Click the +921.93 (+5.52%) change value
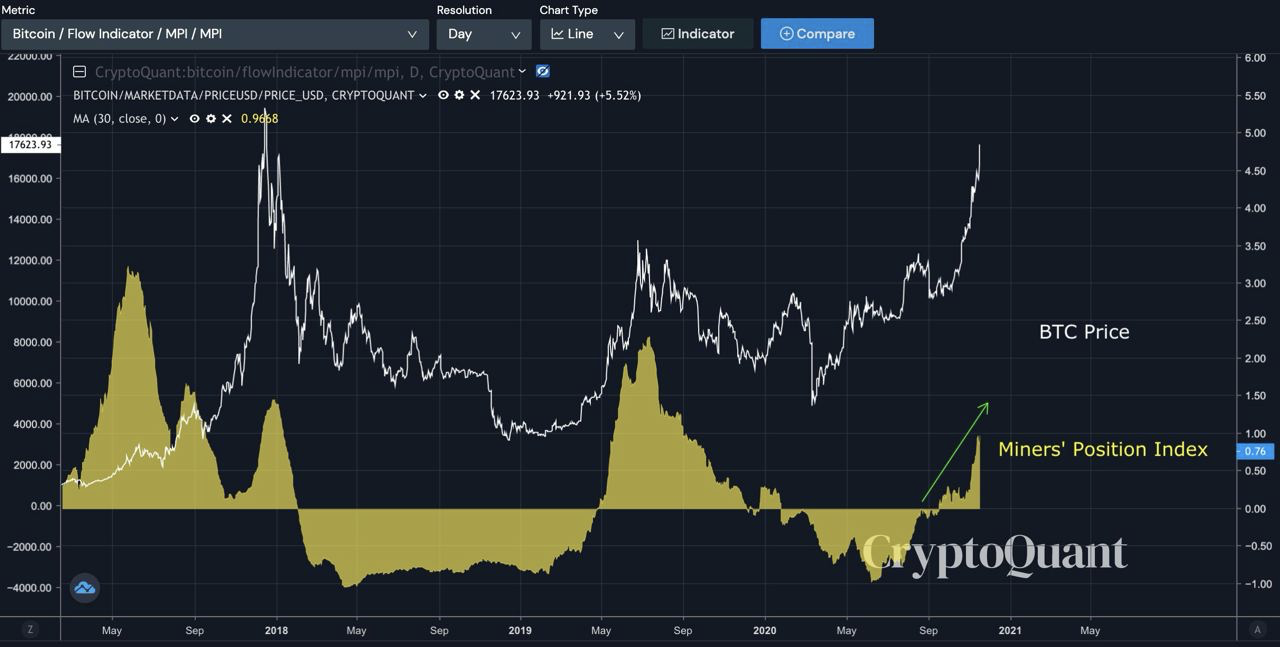This screenshot has width=1280, height=647. point(594,96)
